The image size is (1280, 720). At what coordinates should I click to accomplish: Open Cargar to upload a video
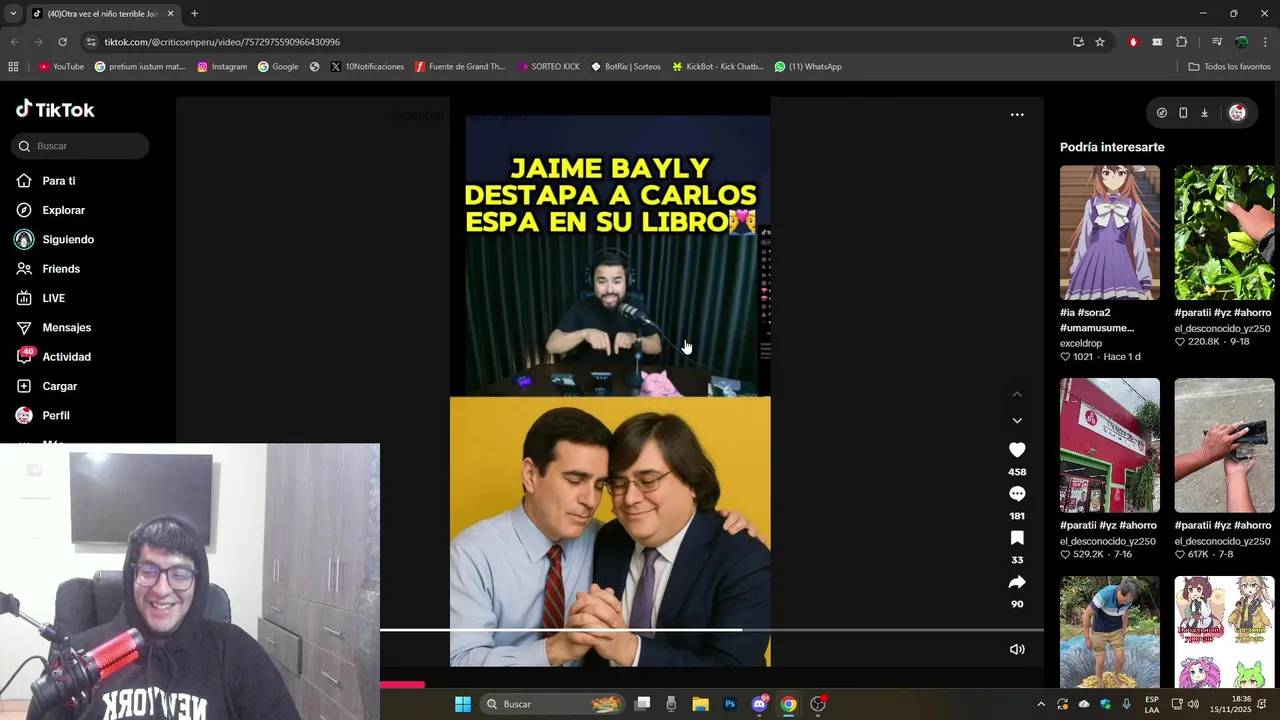47,386
